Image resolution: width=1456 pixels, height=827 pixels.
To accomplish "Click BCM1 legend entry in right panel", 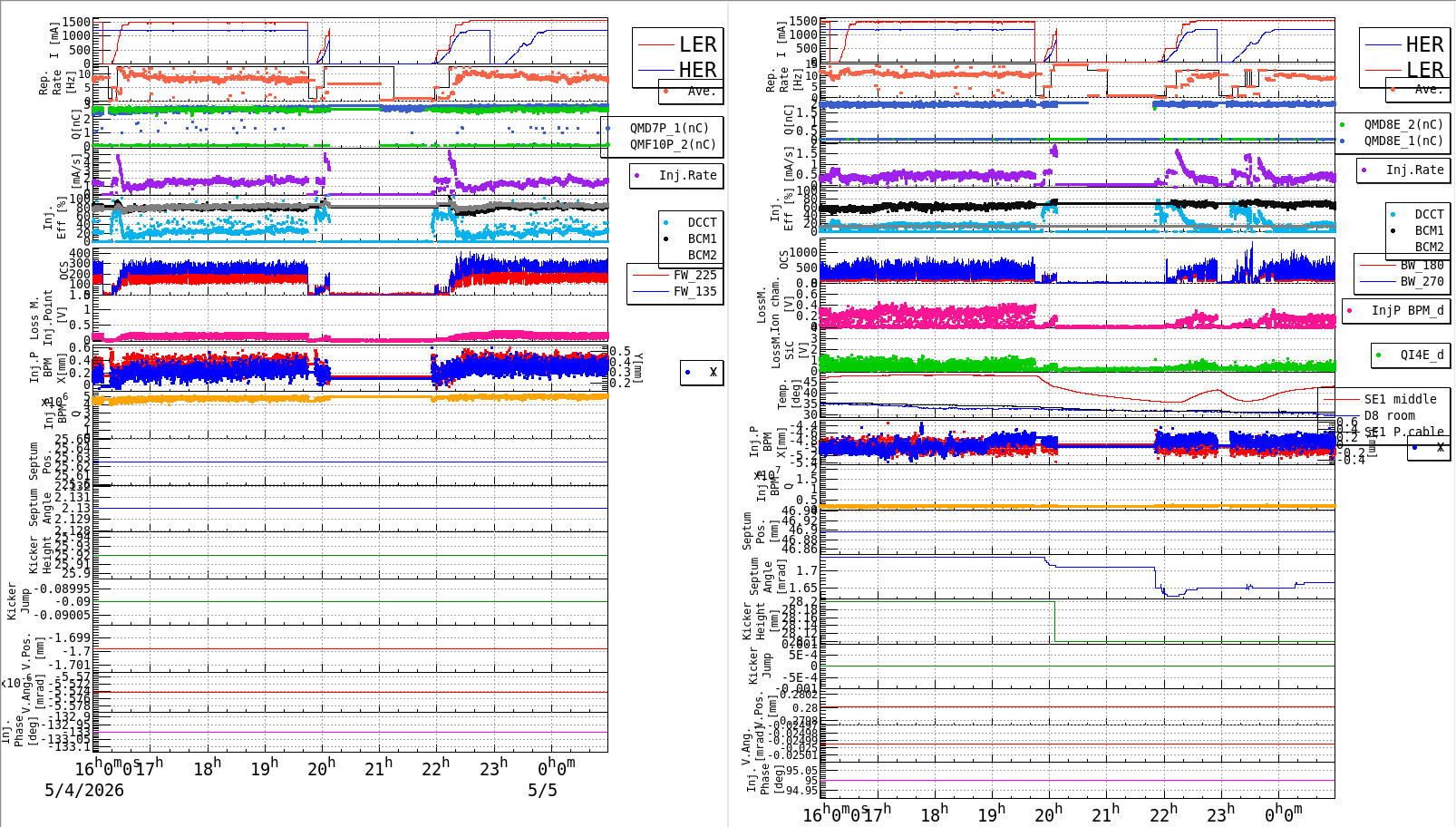I will [x=1429, y=230].
